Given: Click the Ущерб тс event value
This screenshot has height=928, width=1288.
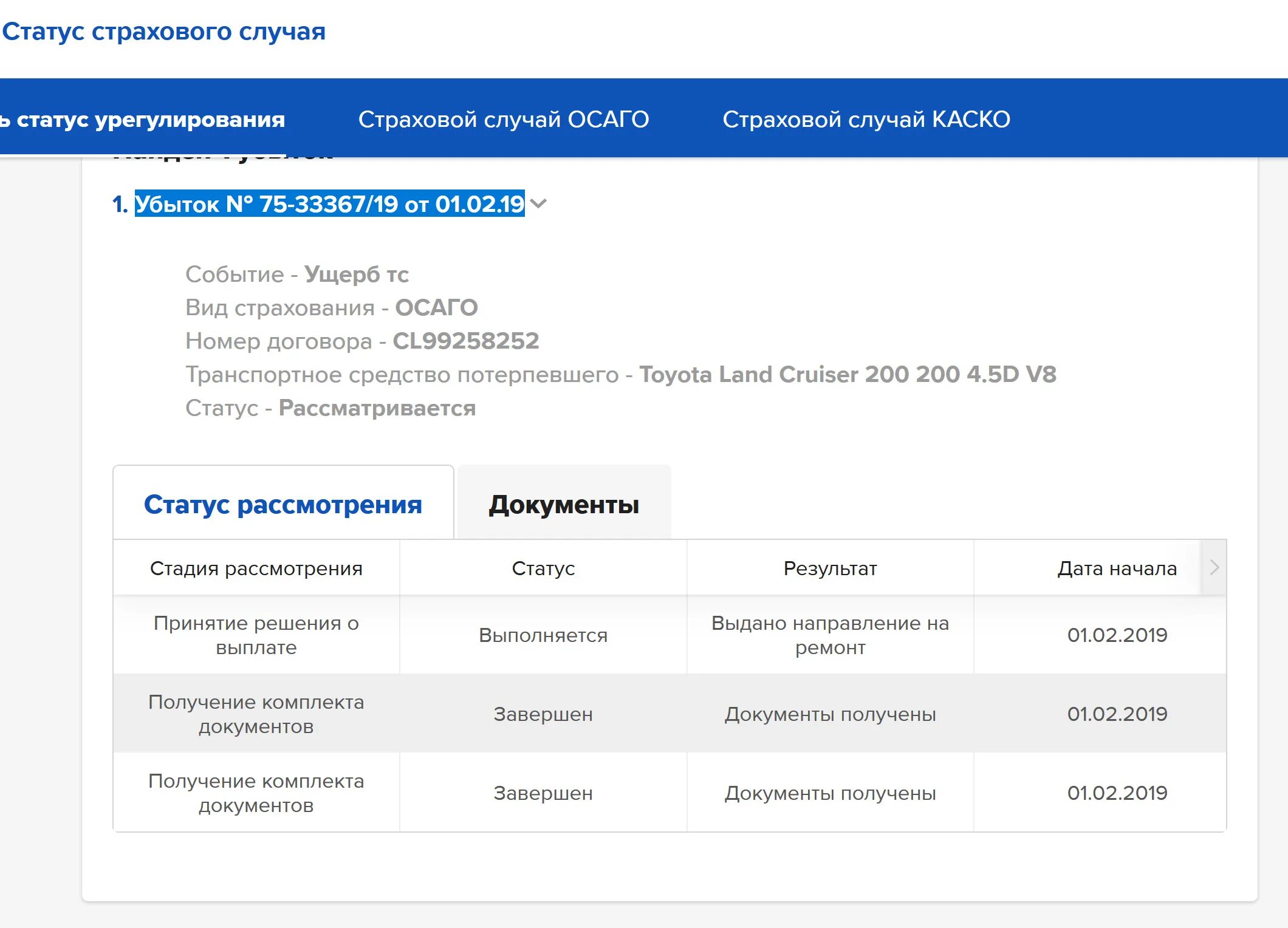Looking at the screenshot, I should pos(357,275).
